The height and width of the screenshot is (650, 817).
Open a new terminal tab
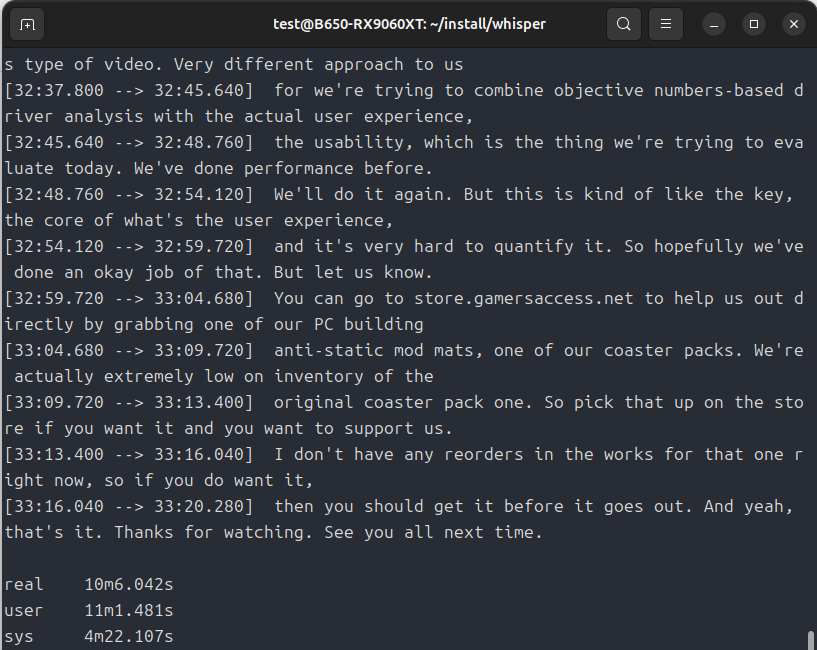(27, 24)
